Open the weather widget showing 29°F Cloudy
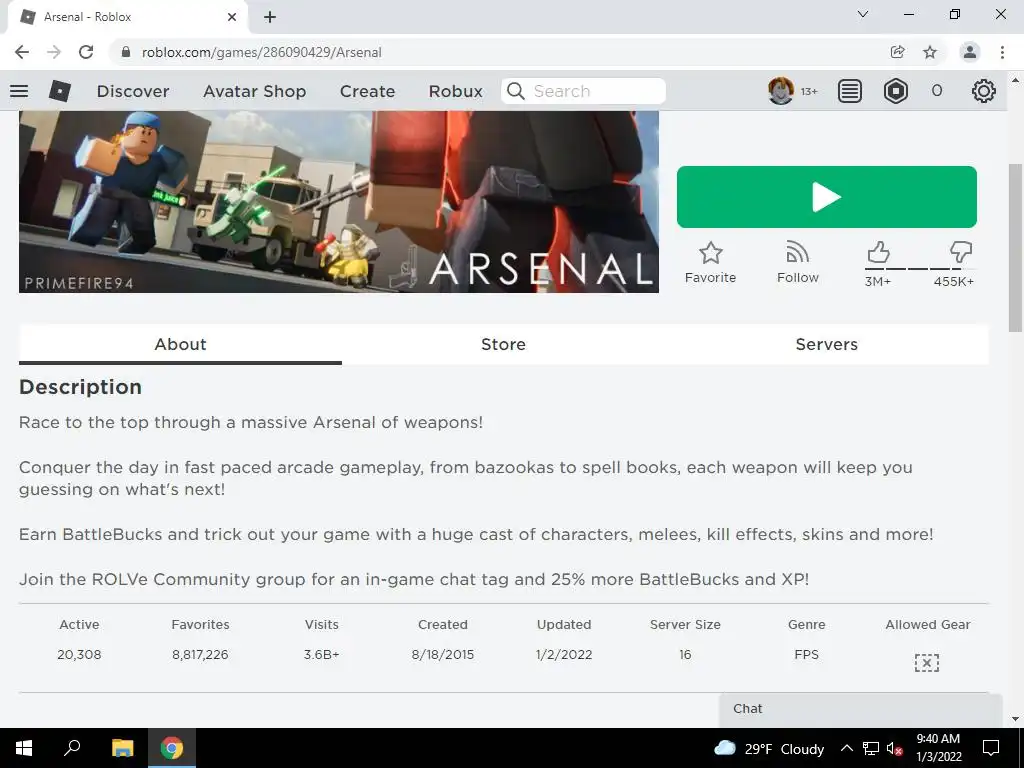The height and width of the screenshot is (768, 1024). point(769,748)
